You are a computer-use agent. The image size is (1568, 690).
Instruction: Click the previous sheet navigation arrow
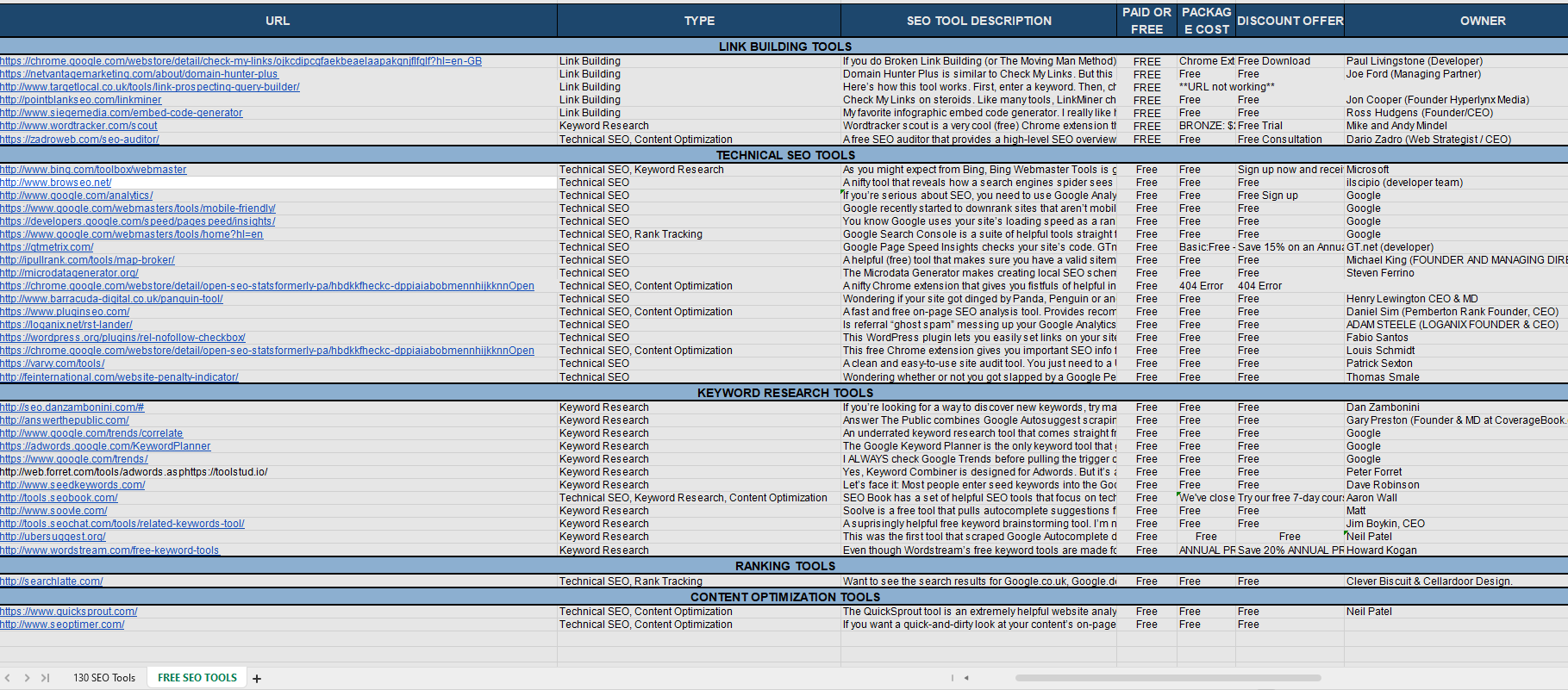point(8,678)
